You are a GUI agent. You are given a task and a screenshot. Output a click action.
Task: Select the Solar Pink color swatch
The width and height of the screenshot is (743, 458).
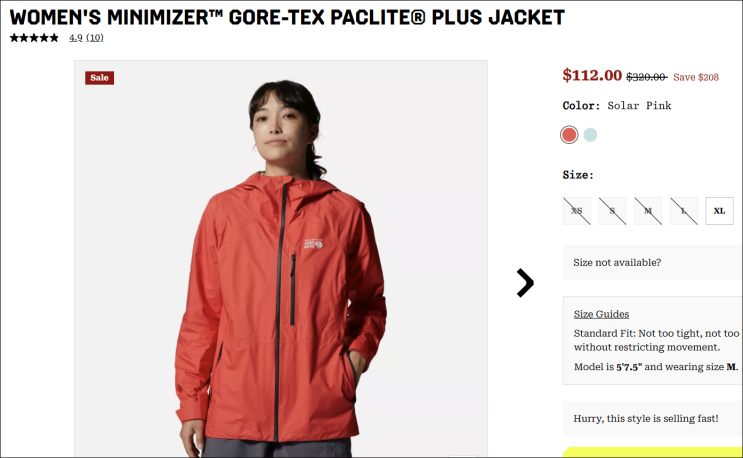(569, 135)
